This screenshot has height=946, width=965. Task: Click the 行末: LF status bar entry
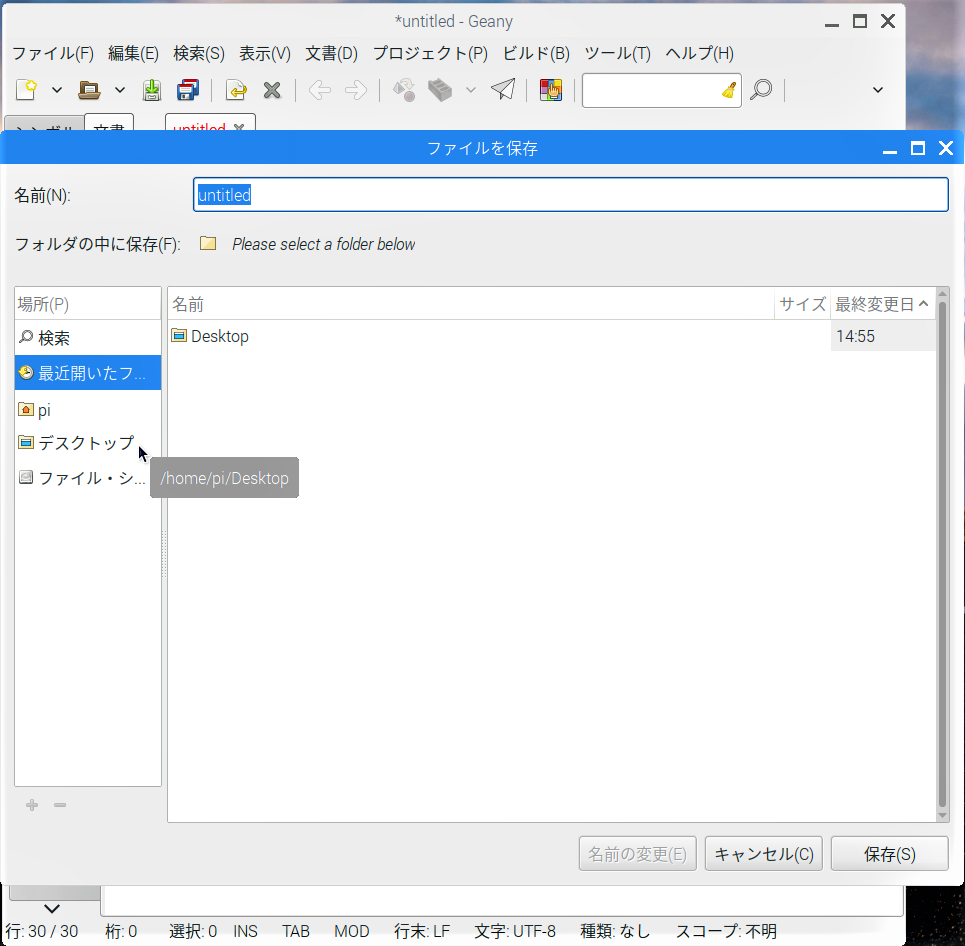coord(422,931)
